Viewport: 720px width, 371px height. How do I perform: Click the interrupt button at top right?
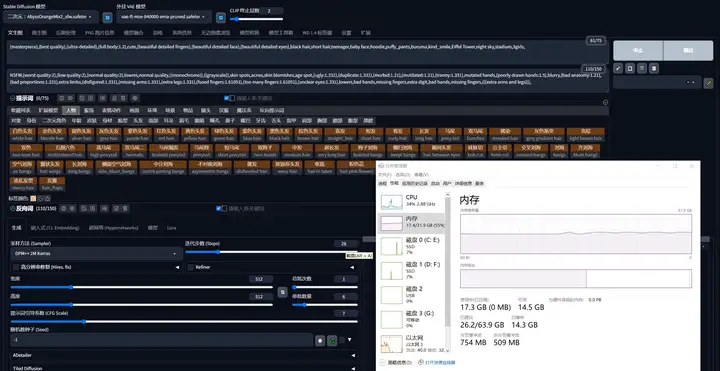638,51
